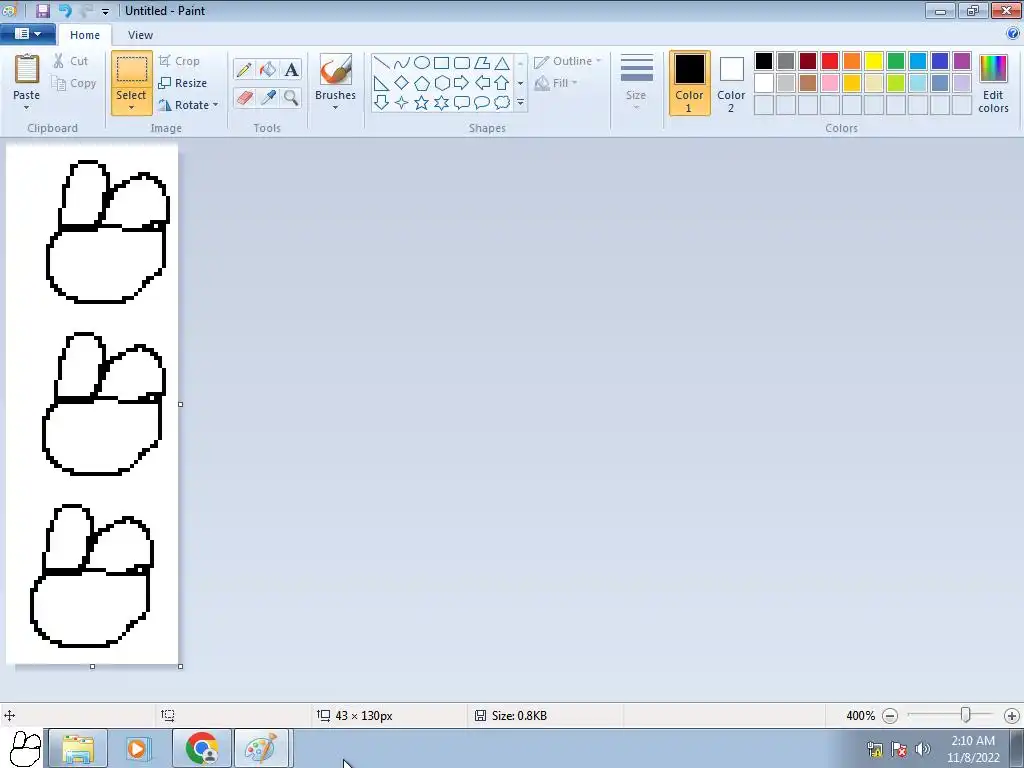This screenshot has height=768, width=1024.
Task: Expand the Brushes dropdown arrow
Action: coord(336,108)
